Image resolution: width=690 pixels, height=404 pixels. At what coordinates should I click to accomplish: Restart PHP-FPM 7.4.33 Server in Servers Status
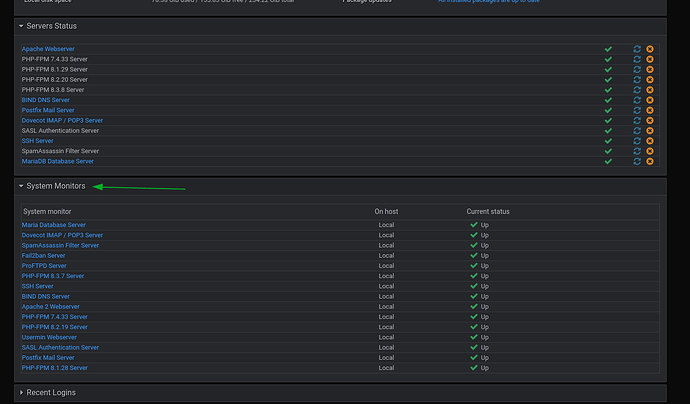click(637, 59)
